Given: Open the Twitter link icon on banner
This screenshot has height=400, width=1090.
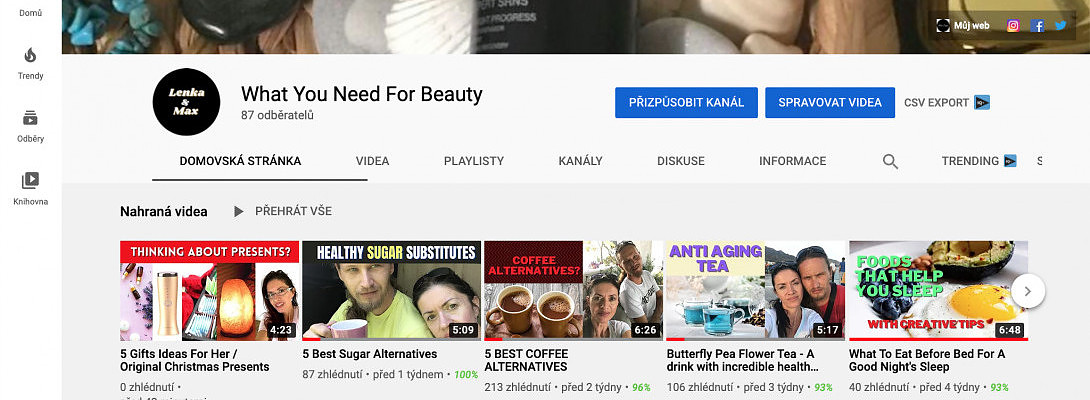Looking at the screenshot, I should [x=1061, y=26].
